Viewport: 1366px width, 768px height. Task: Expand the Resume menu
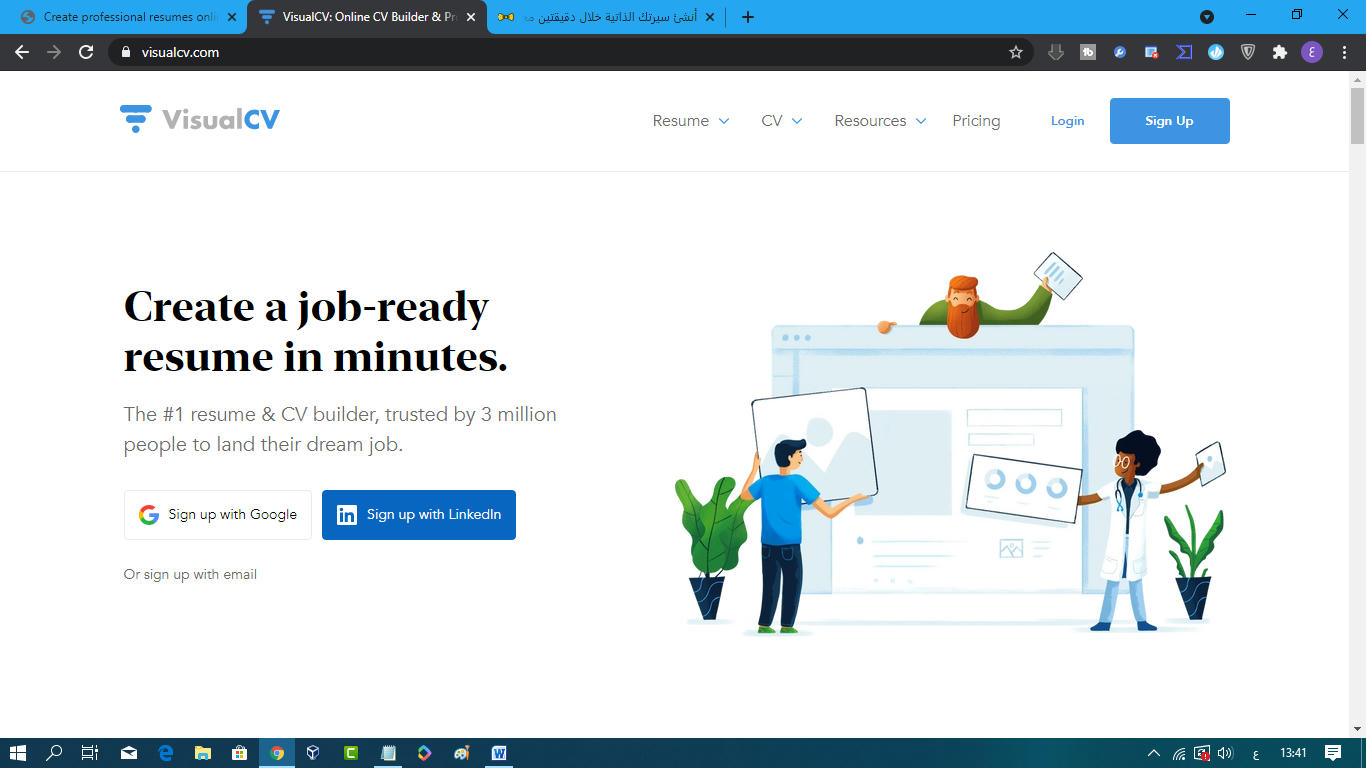tap(691, 121)
